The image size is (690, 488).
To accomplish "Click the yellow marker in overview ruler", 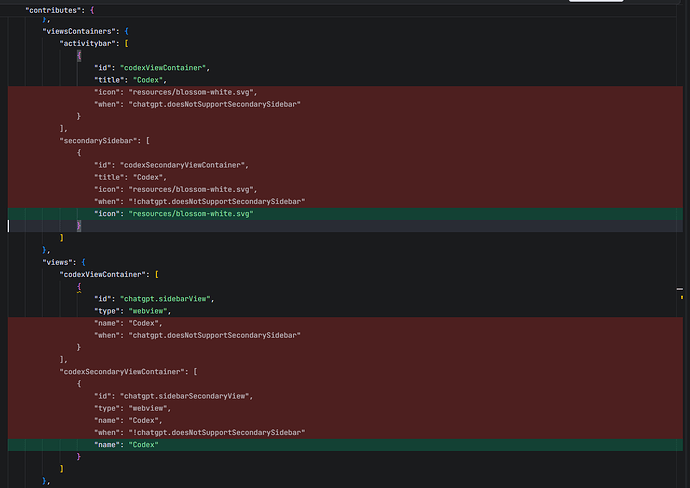I will point(682,297).
